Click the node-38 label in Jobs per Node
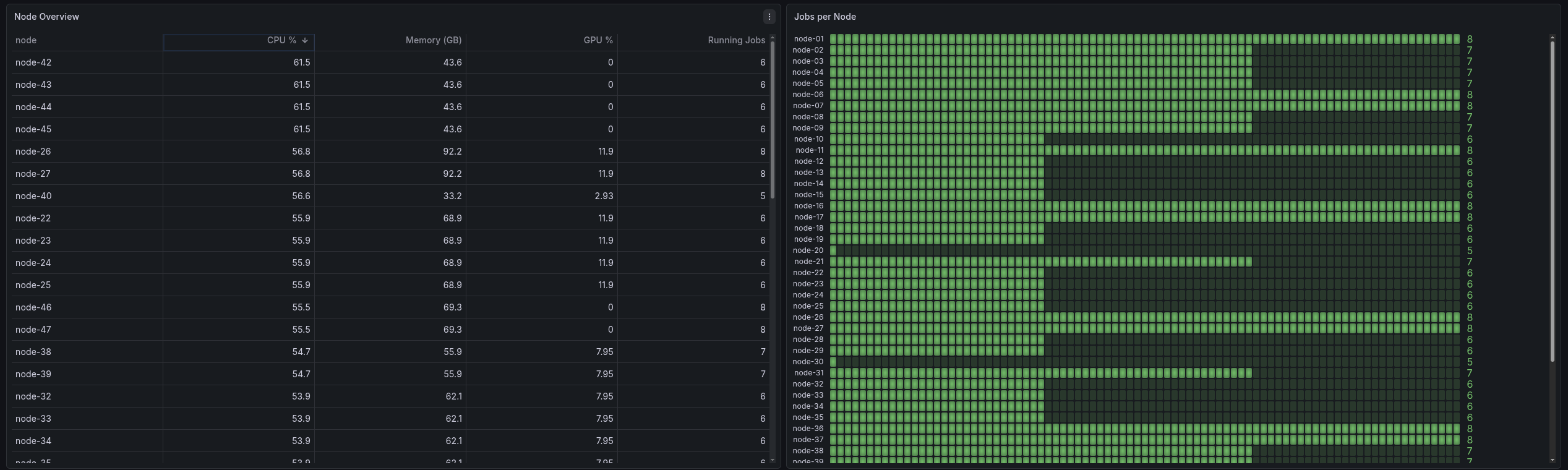Screen dimensions: 1568x470 (x=808, y=451)
